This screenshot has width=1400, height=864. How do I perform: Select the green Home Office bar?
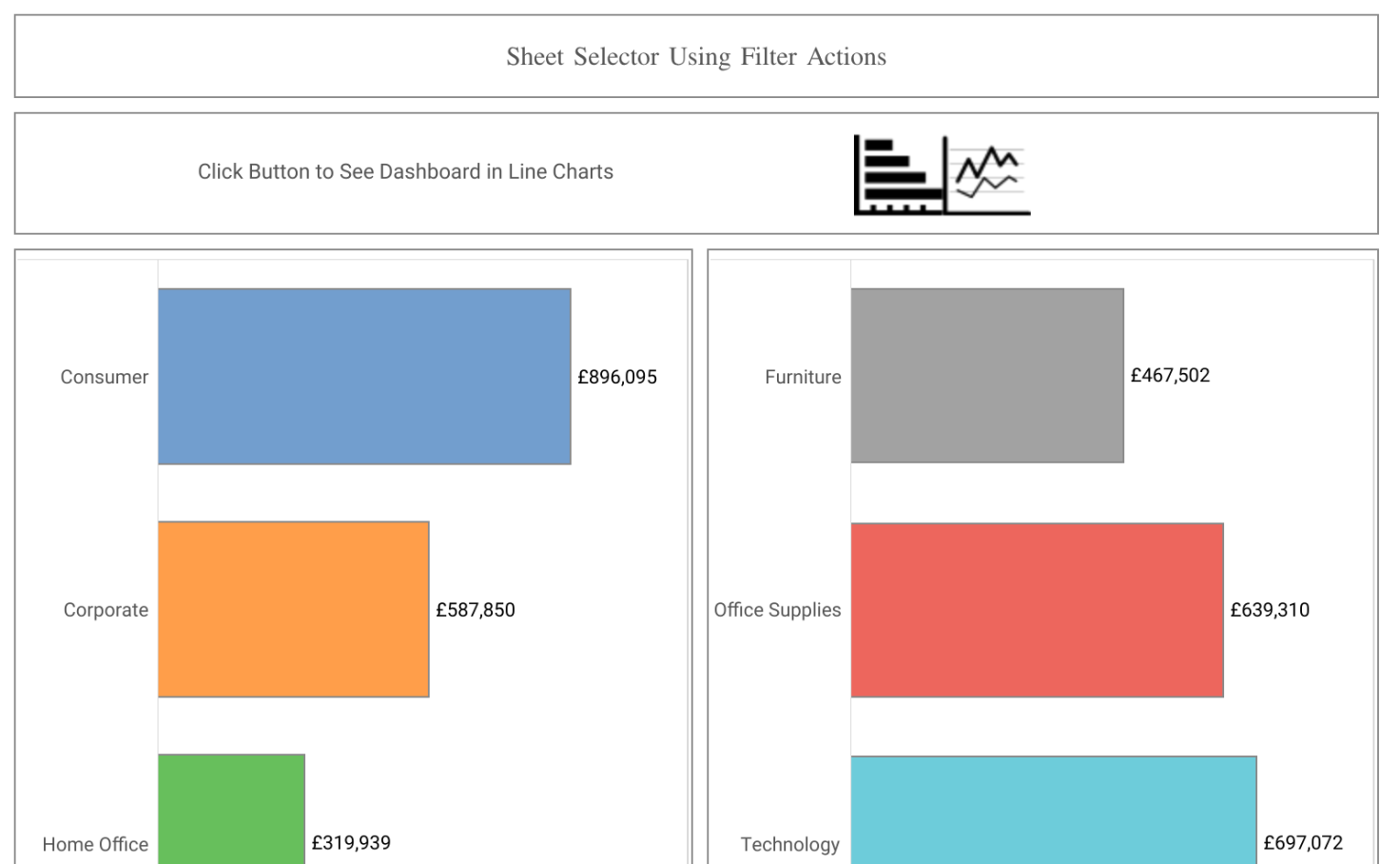231,809
